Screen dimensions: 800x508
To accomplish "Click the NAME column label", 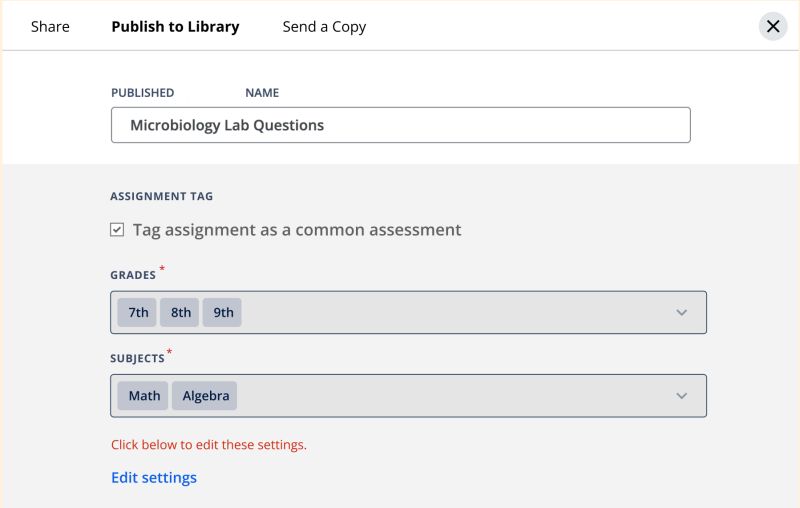I will (262, 93).
